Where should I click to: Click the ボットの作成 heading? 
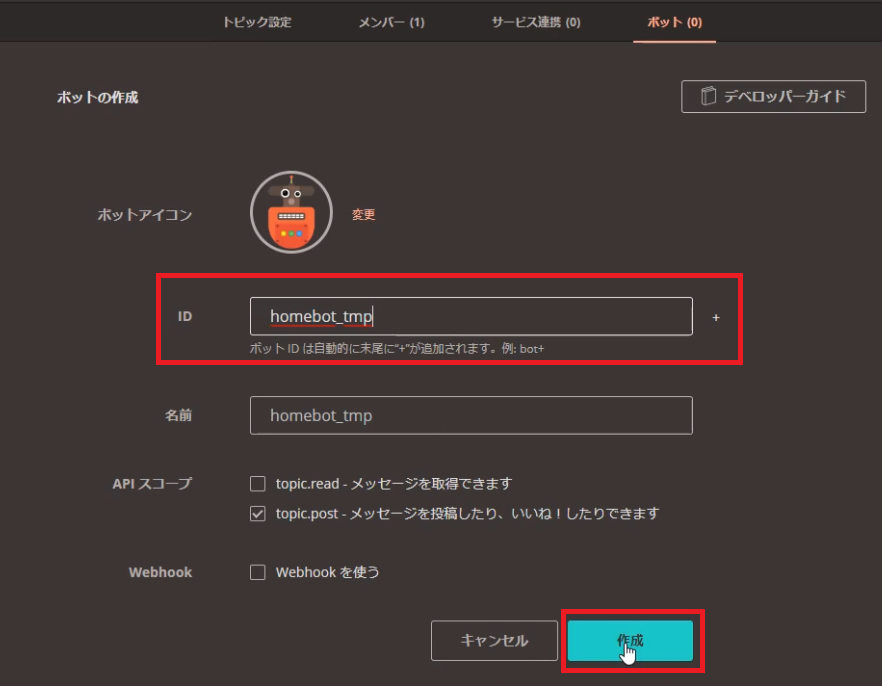point(97,97)
